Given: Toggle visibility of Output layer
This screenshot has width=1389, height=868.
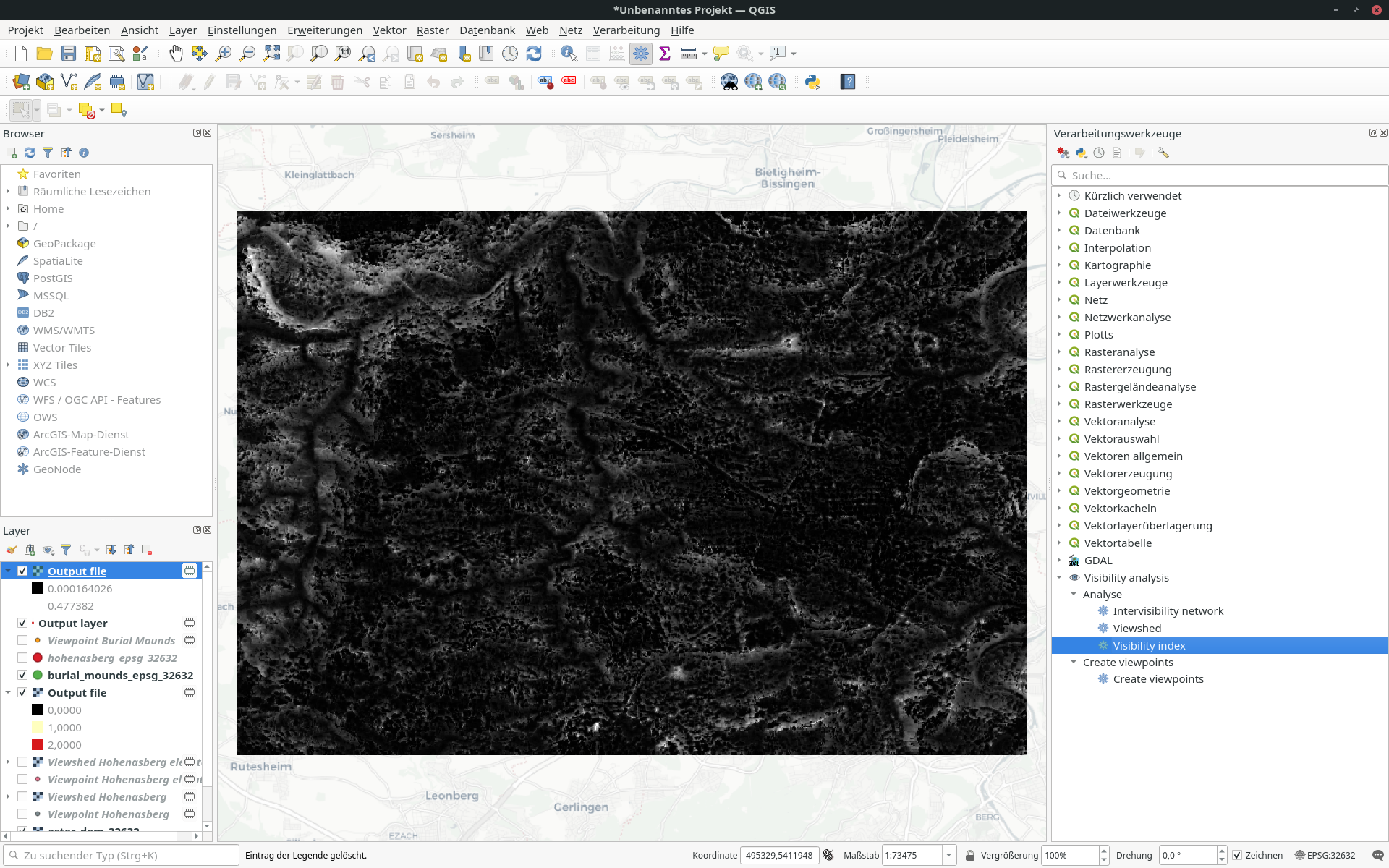Looking at the screenshot, I should pos(22,623).
